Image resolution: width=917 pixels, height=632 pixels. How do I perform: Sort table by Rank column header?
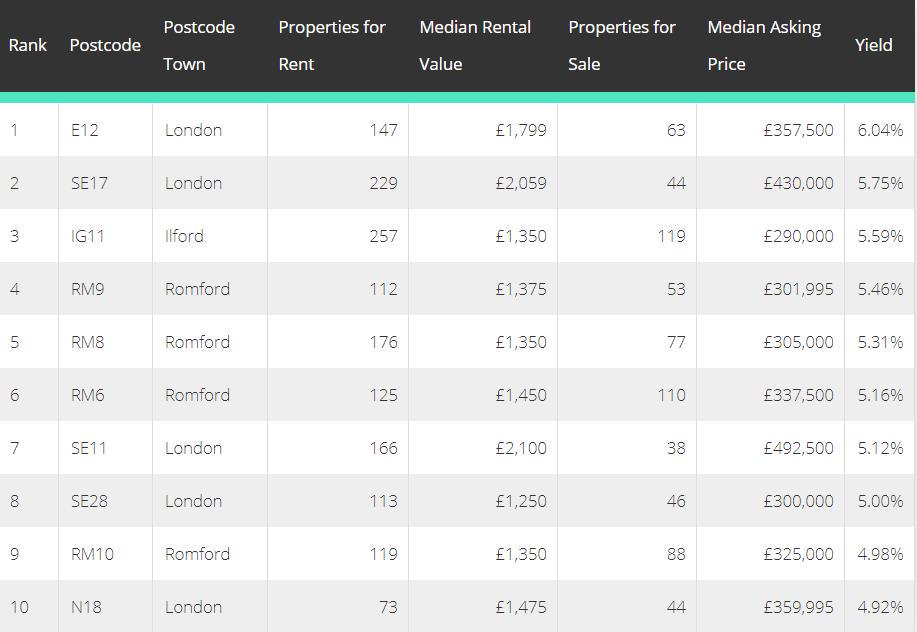pos(28,45)
